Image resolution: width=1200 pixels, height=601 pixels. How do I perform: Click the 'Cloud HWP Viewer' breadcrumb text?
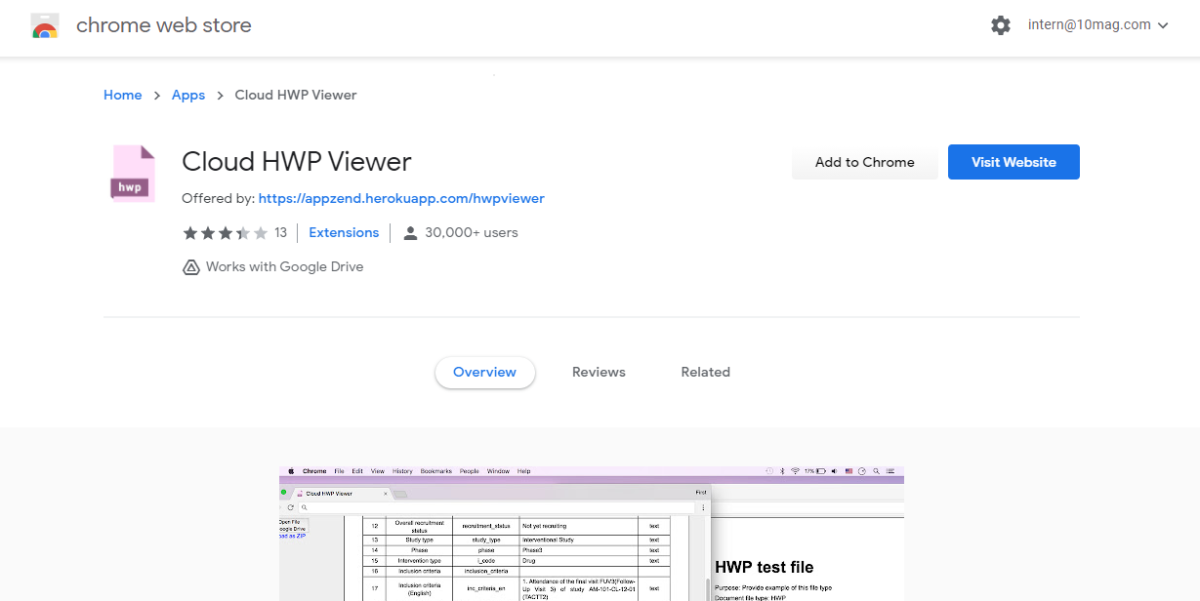[296, 95]
